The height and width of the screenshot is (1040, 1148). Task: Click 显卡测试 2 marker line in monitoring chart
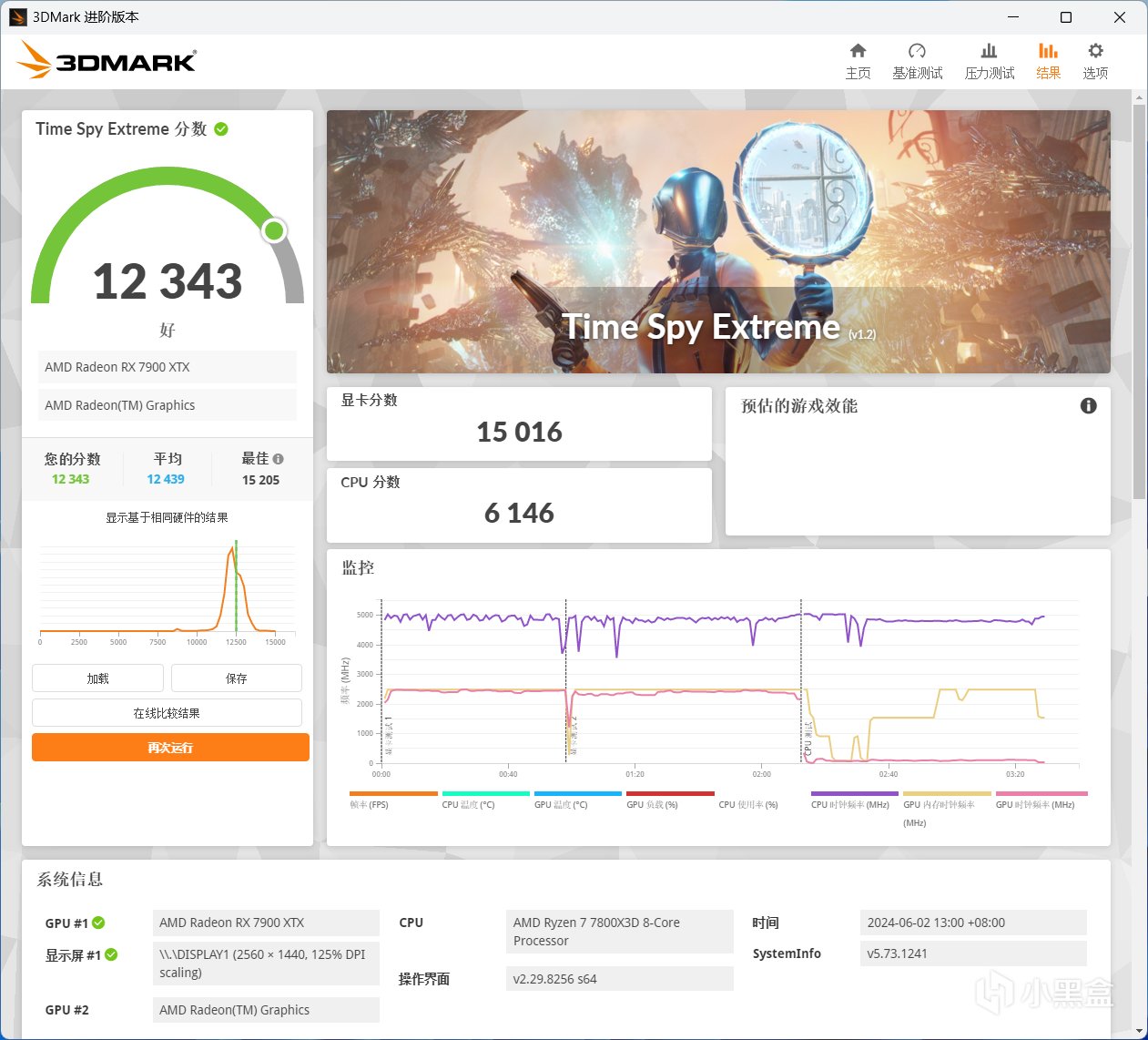[x=566, y=681]
